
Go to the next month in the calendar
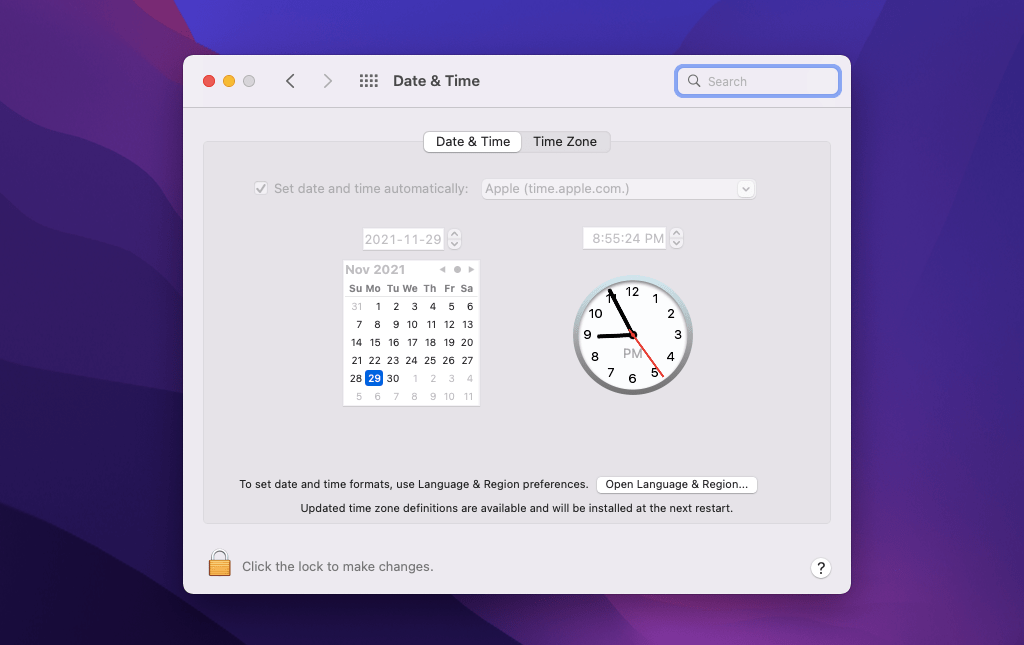coord(471,268)
